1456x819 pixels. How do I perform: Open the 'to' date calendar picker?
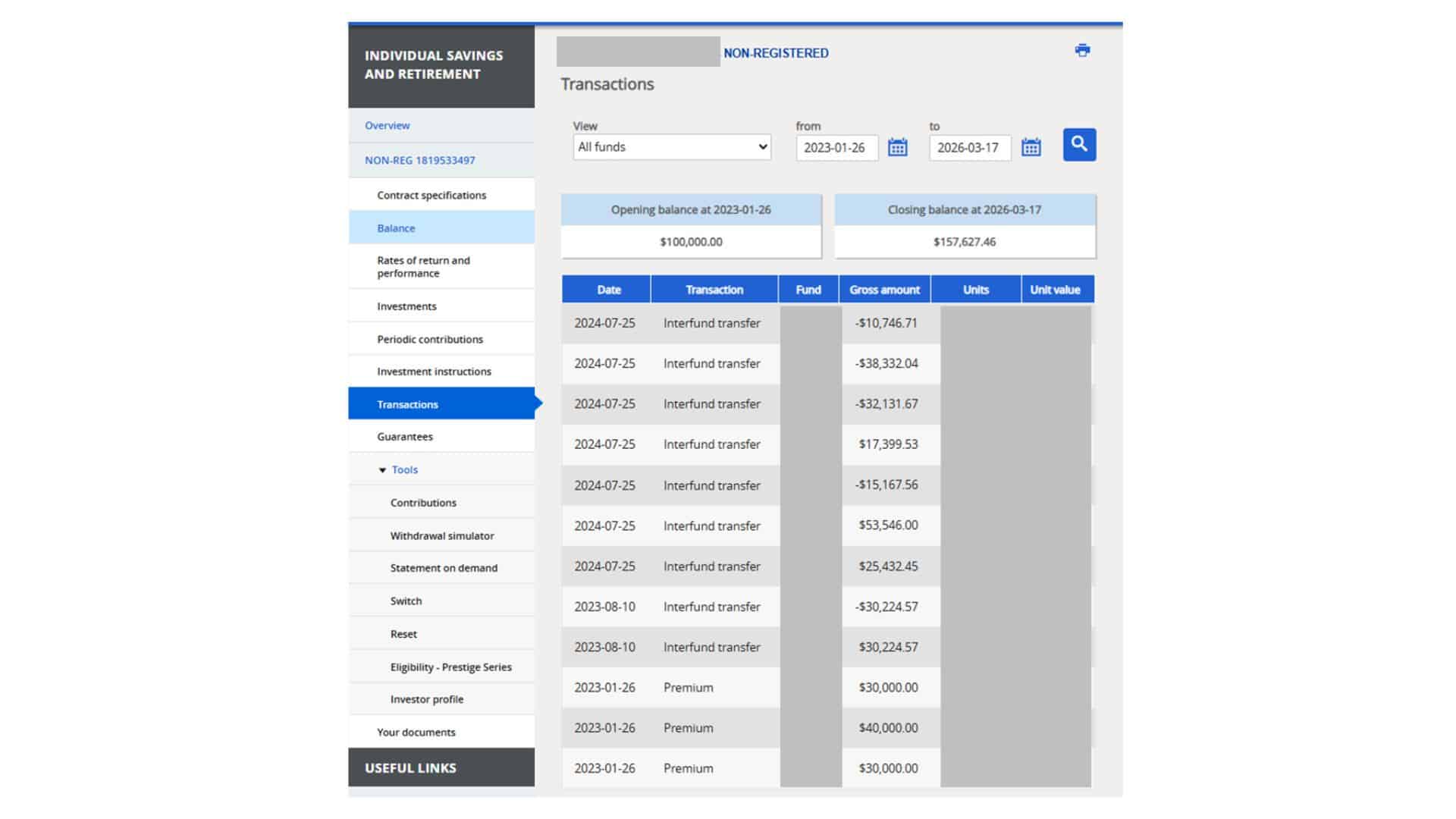[1031, 147]
